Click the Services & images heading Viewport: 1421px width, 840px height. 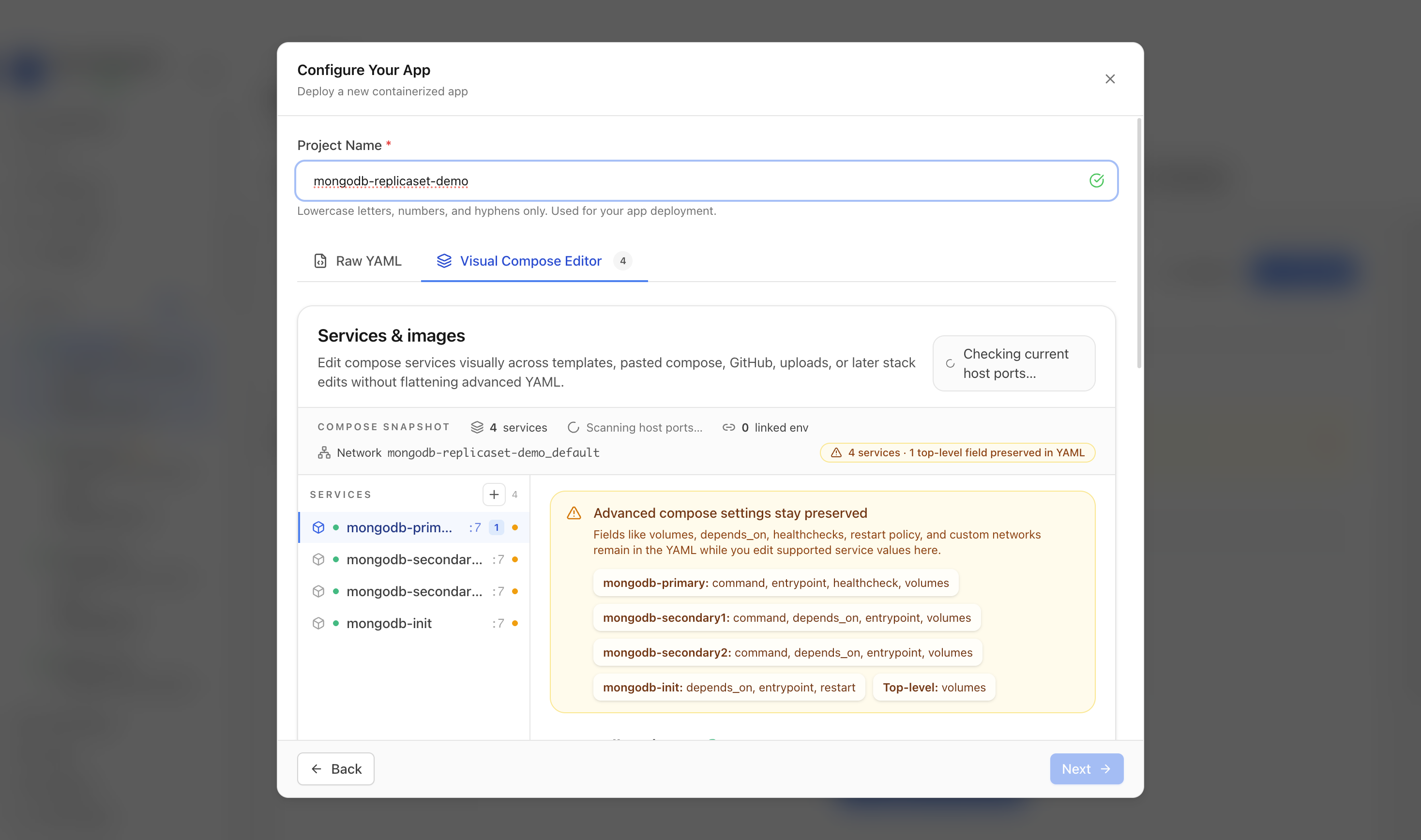tap(391, 336)
